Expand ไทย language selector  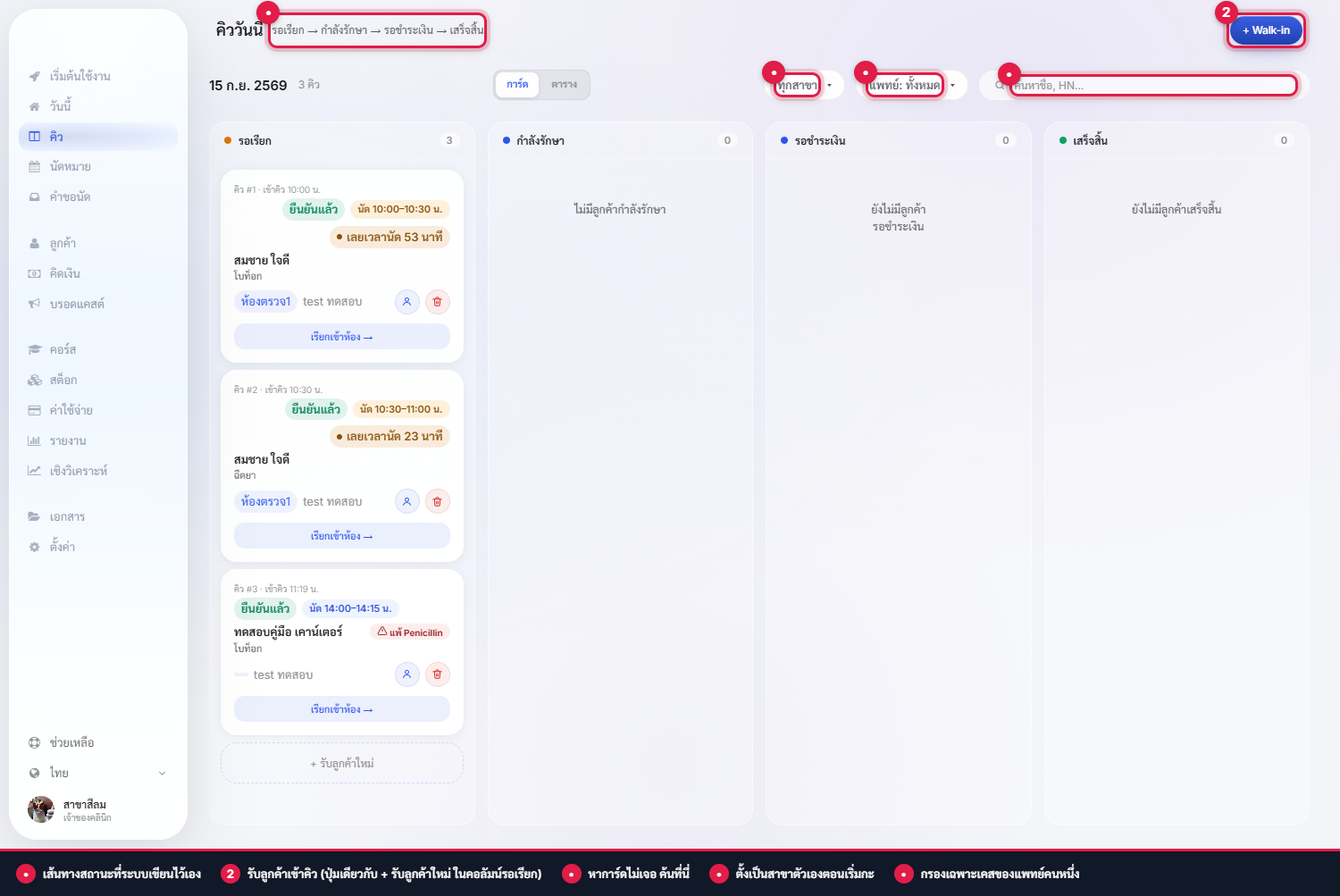[x=98, y=774]
